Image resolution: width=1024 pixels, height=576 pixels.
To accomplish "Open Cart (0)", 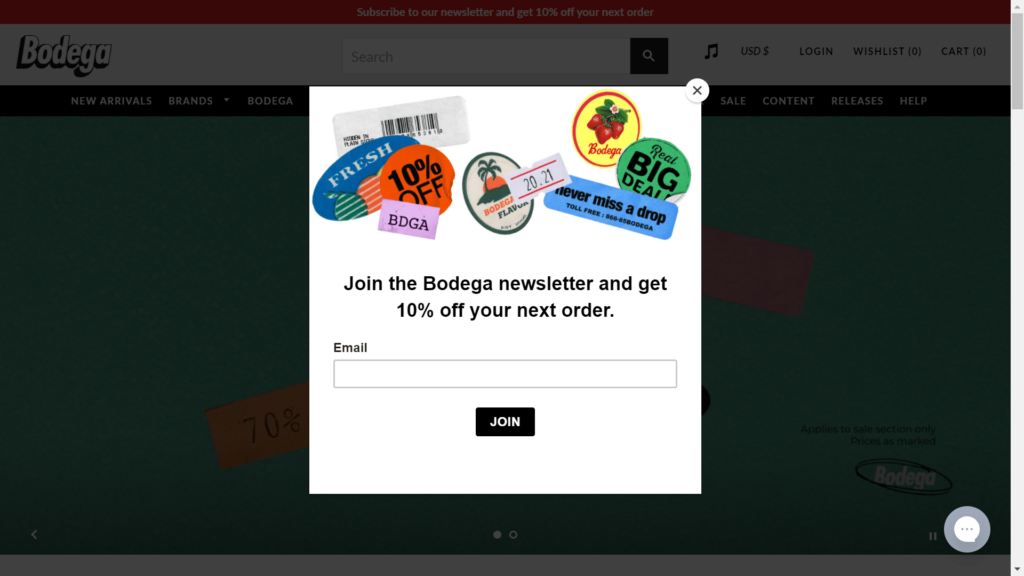I will pyautogui.click(x=963, y=51).
